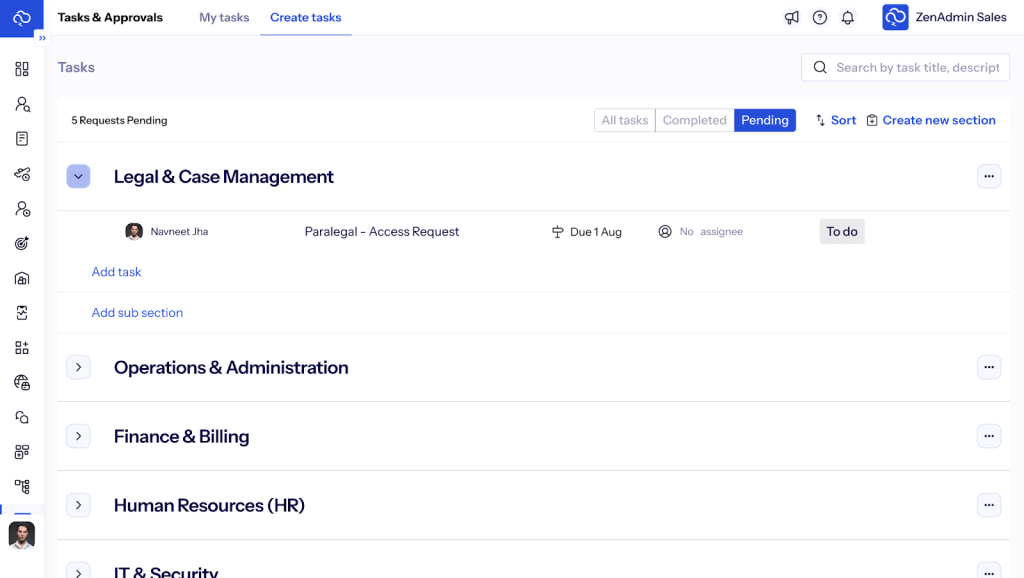The width and height of the screenshot is (1024, 578).
Task: Click the dashboard grid icon in sidebar
Action: (22, 69)
